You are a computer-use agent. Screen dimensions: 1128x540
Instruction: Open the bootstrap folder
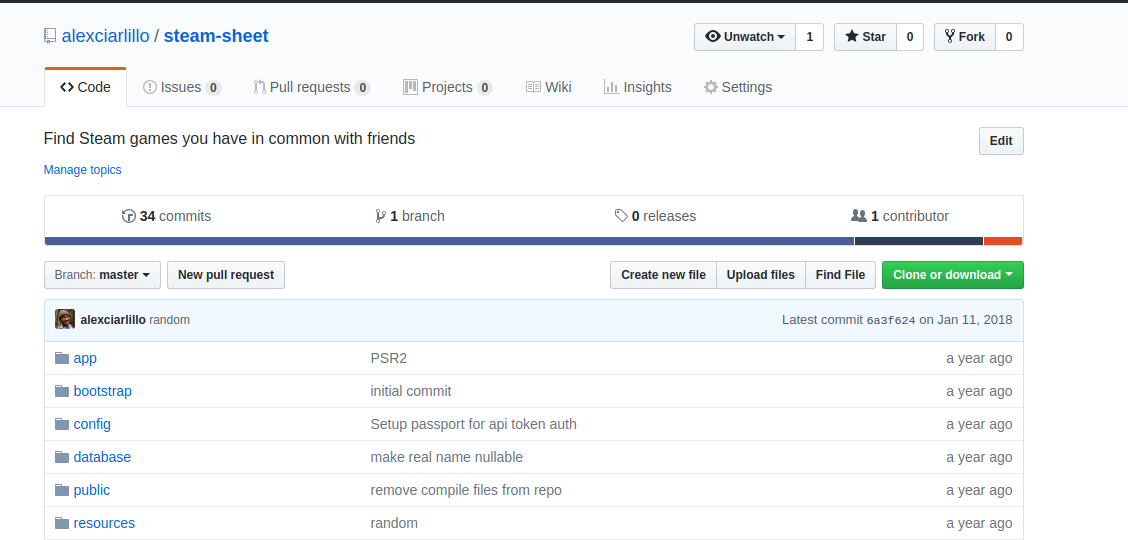coord(102,391)
